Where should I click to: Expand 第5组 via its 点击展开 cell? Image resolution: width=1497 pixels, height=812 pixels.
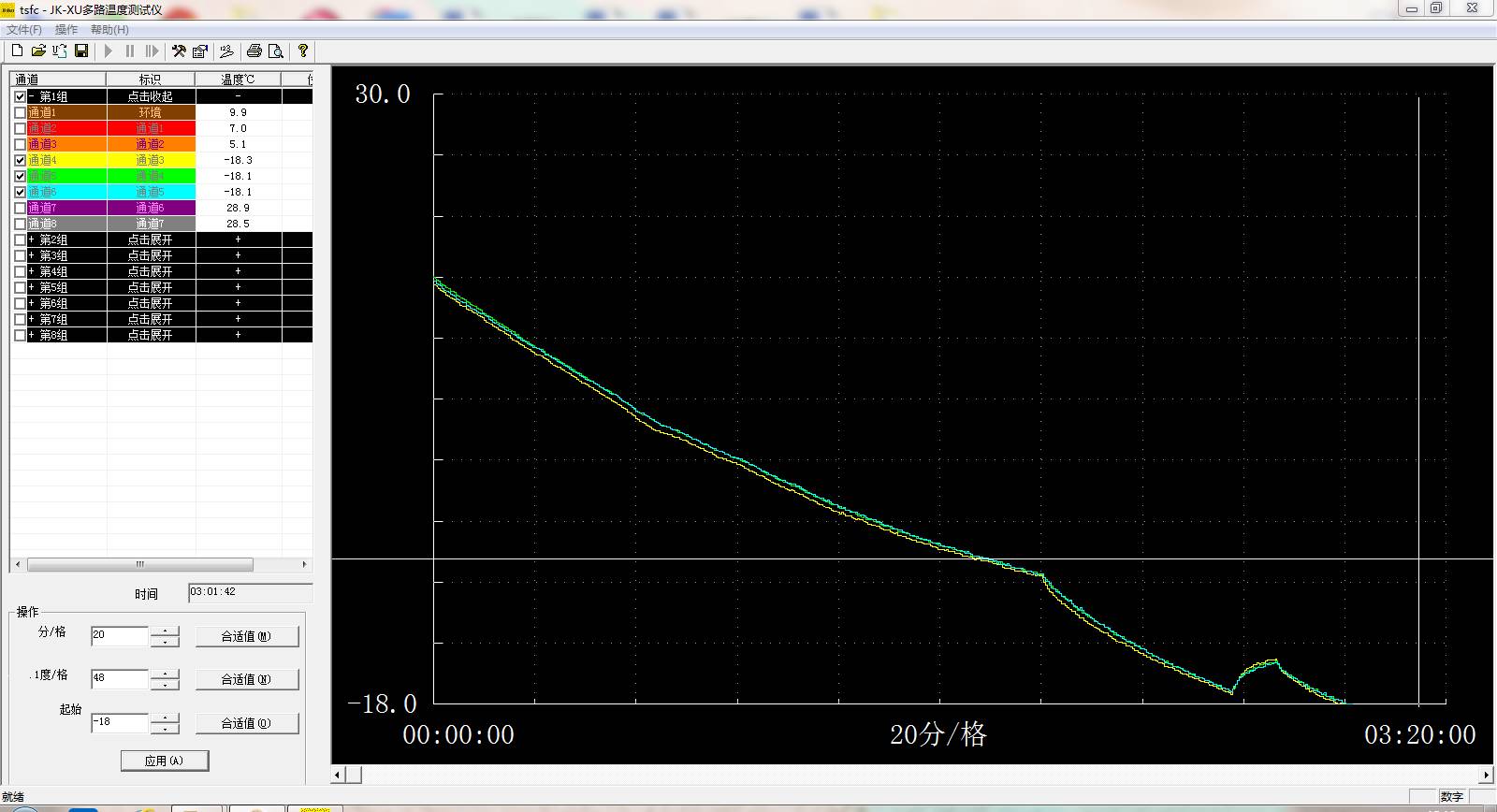[151, 287]
